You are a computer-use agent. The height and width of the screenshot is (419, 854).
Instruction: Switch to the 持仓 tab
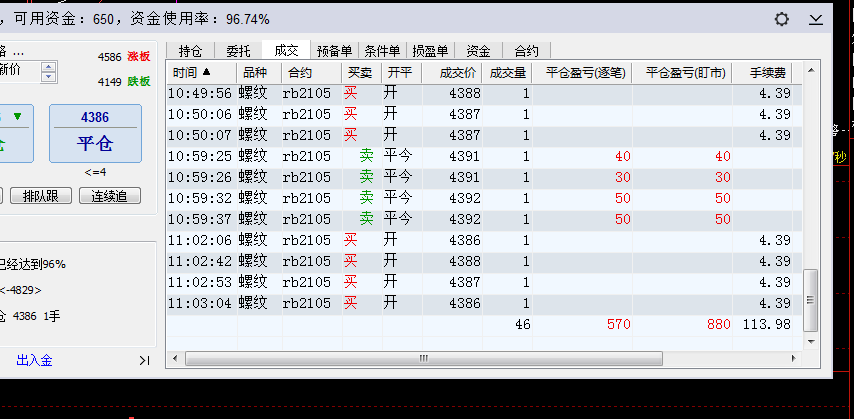(x=190, y=51)
